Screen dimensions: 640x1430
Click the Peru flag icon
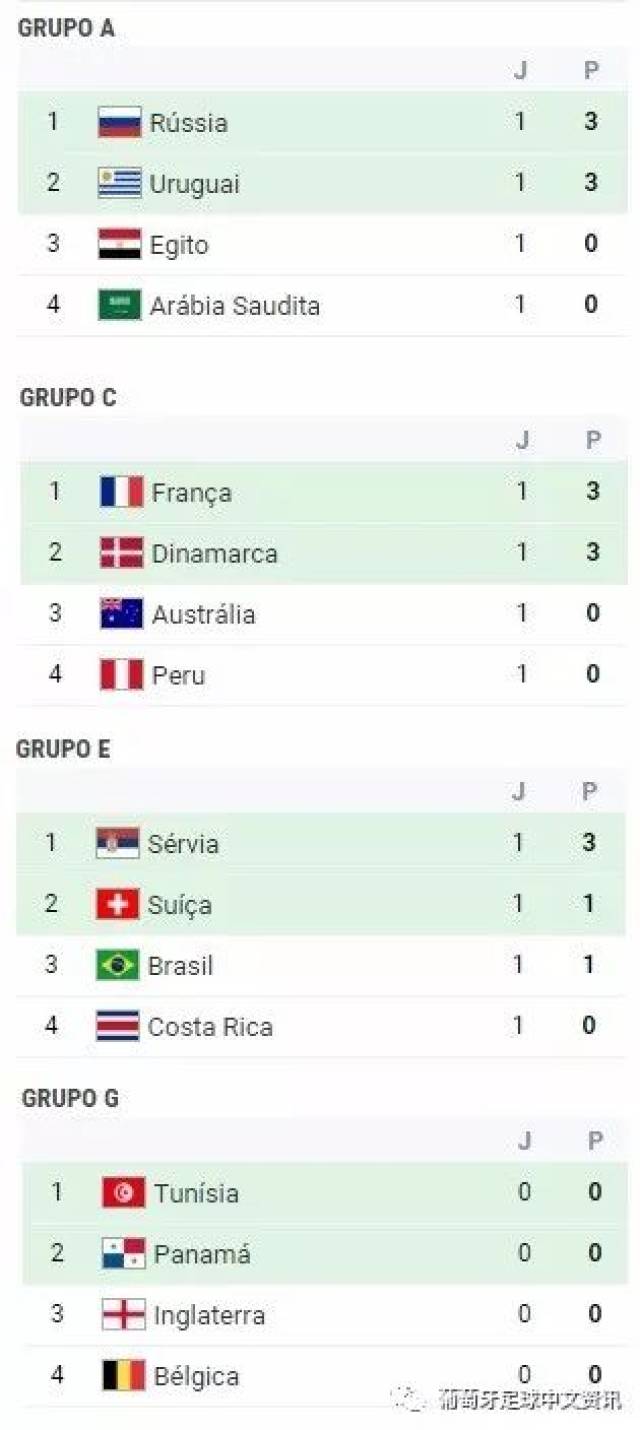121,675
